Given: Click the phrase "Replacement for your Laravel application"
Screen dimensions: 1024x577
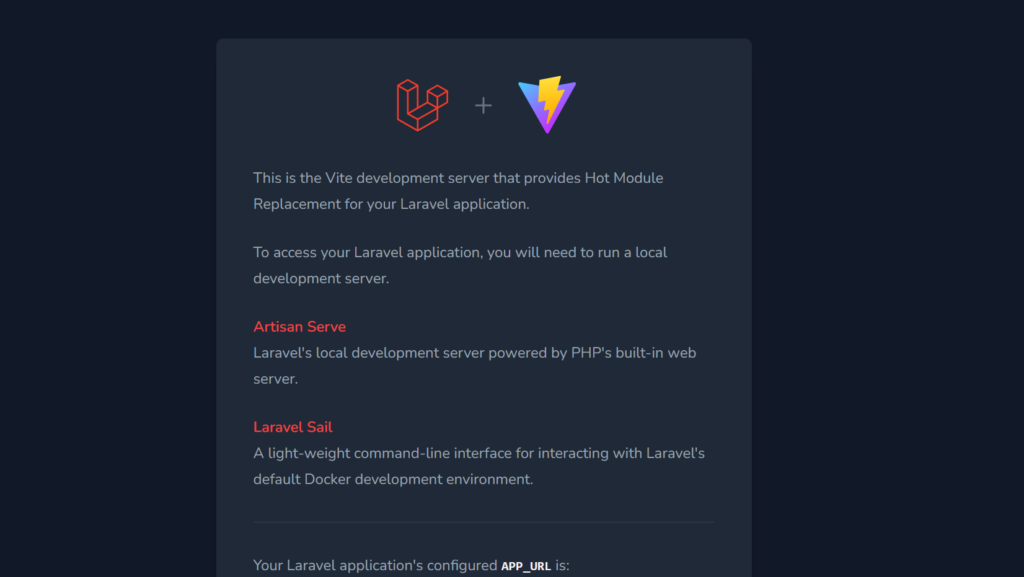Looking at the screenshot, I should (390, 204).
